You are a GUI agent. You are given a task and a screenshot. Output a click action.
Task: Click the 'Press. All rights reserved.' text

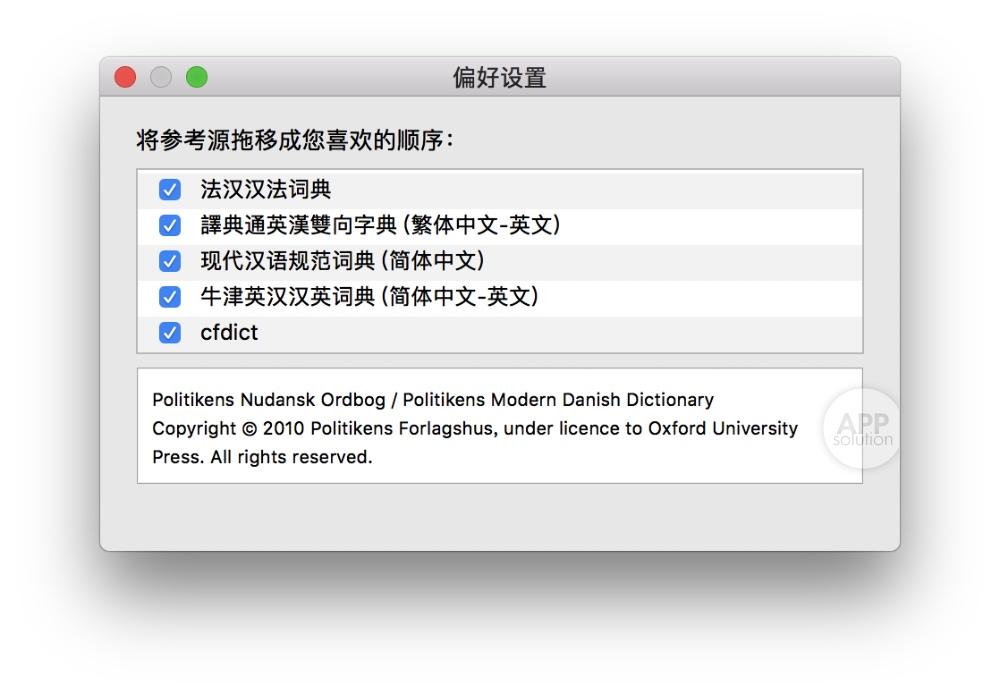(262, 458)
